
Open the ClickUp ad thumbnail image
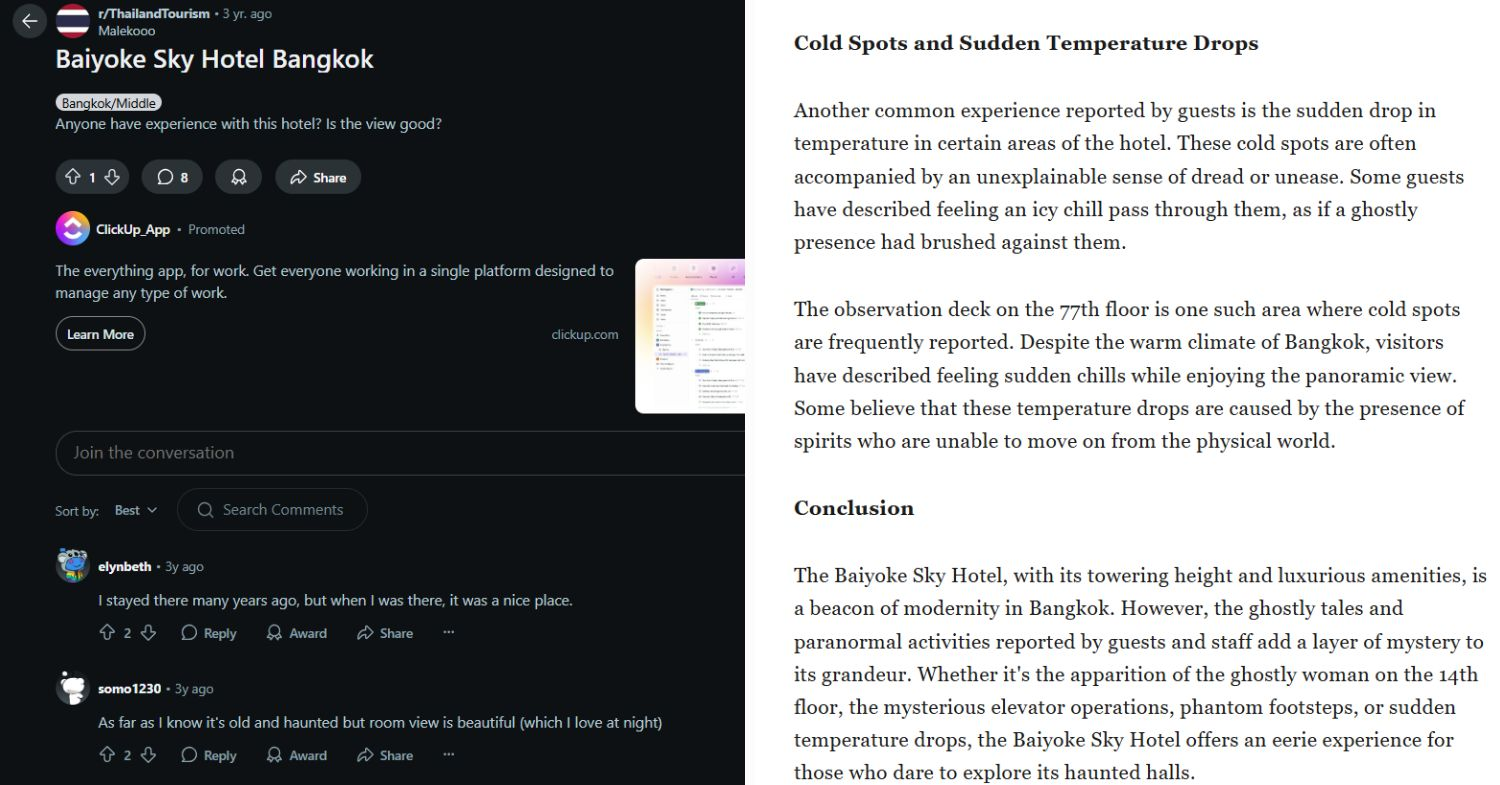pos(690,336)
